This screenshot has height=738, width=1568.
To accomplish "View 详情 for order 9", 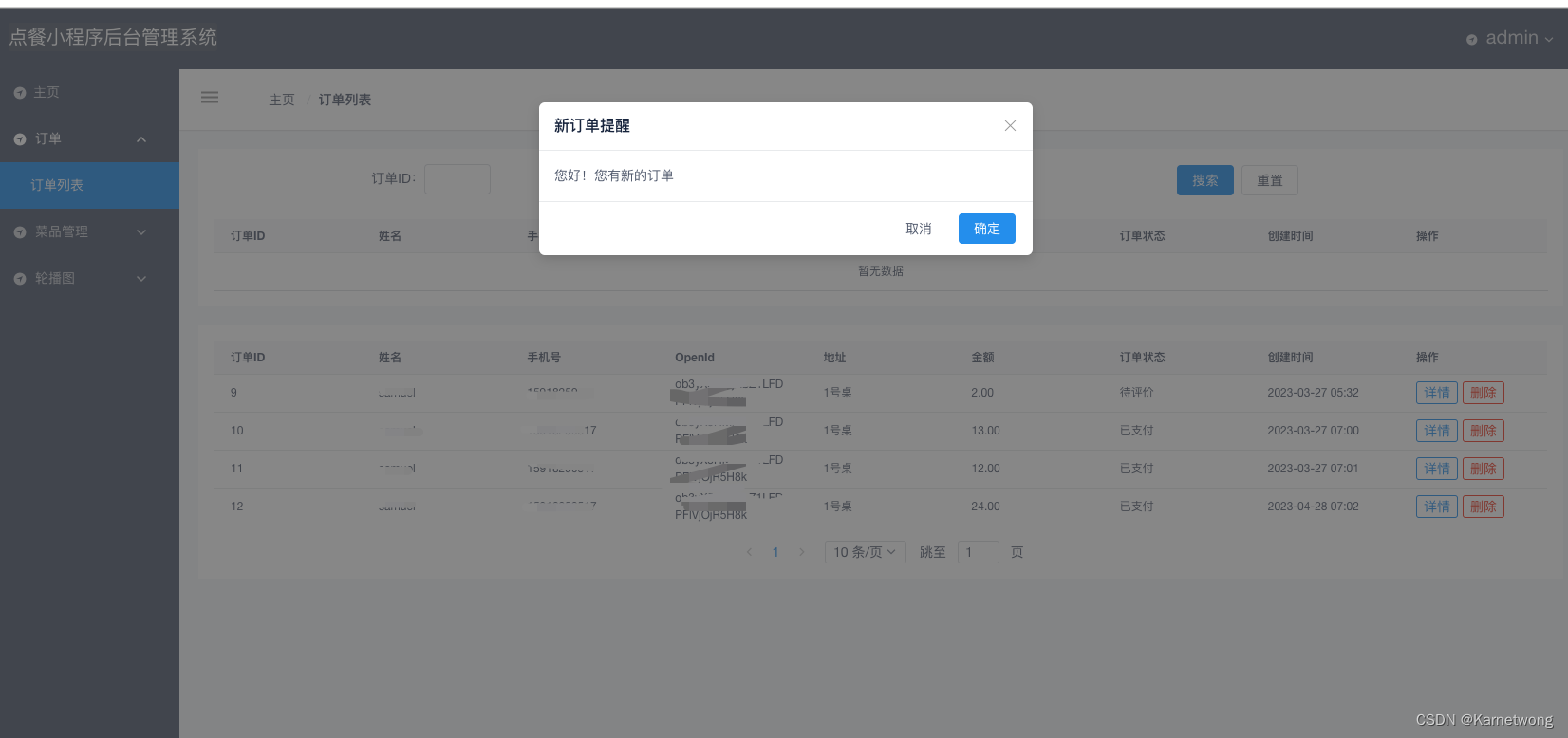I will pyautogui.click(x=1437, y=393).
